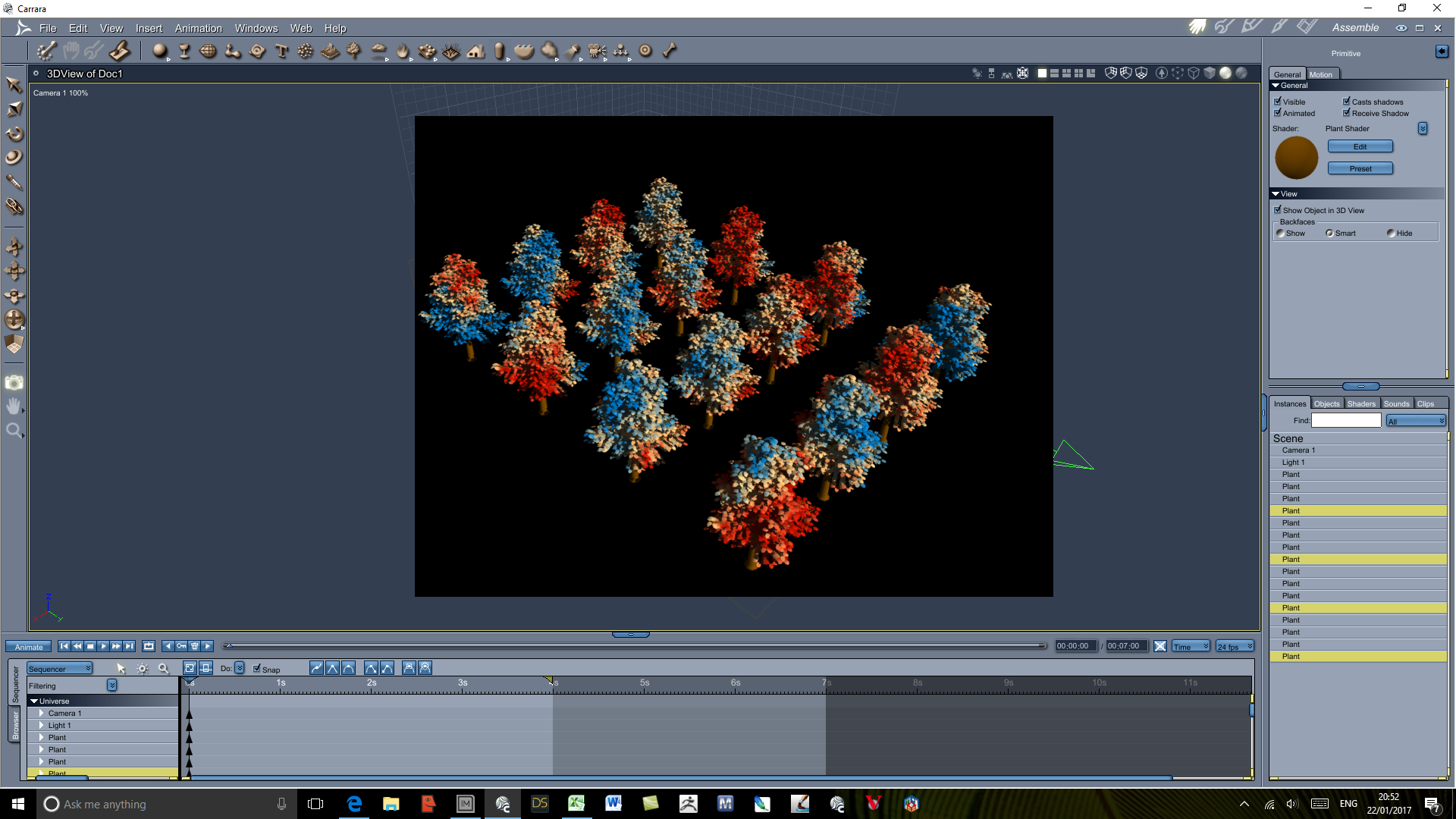Click the shader Preset button
The image size is (1456, 819).
point(1360,168)
